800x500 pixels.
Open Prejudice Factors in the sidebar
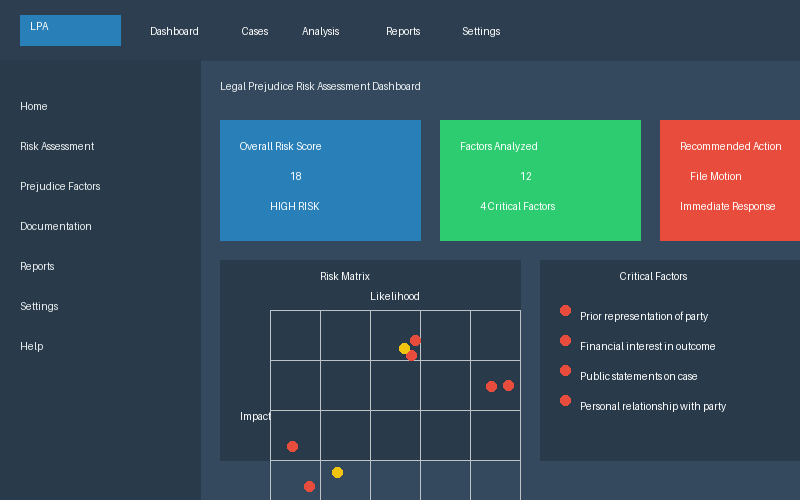point(60,186)
